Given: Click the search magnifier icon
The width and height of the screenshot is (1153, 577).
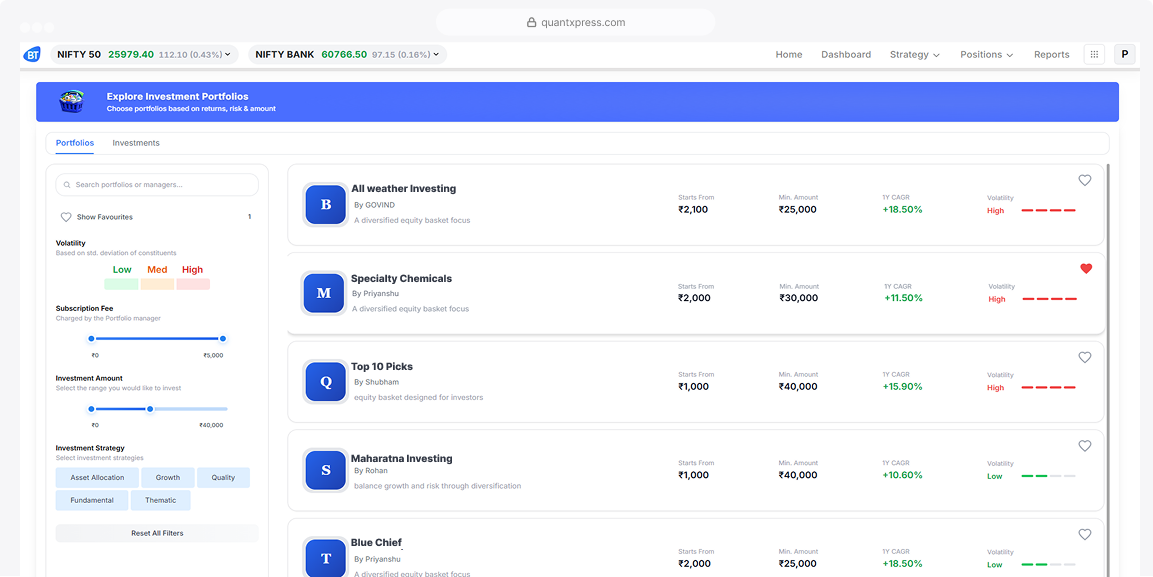Looking at the screenshot, I should (67, 185).
